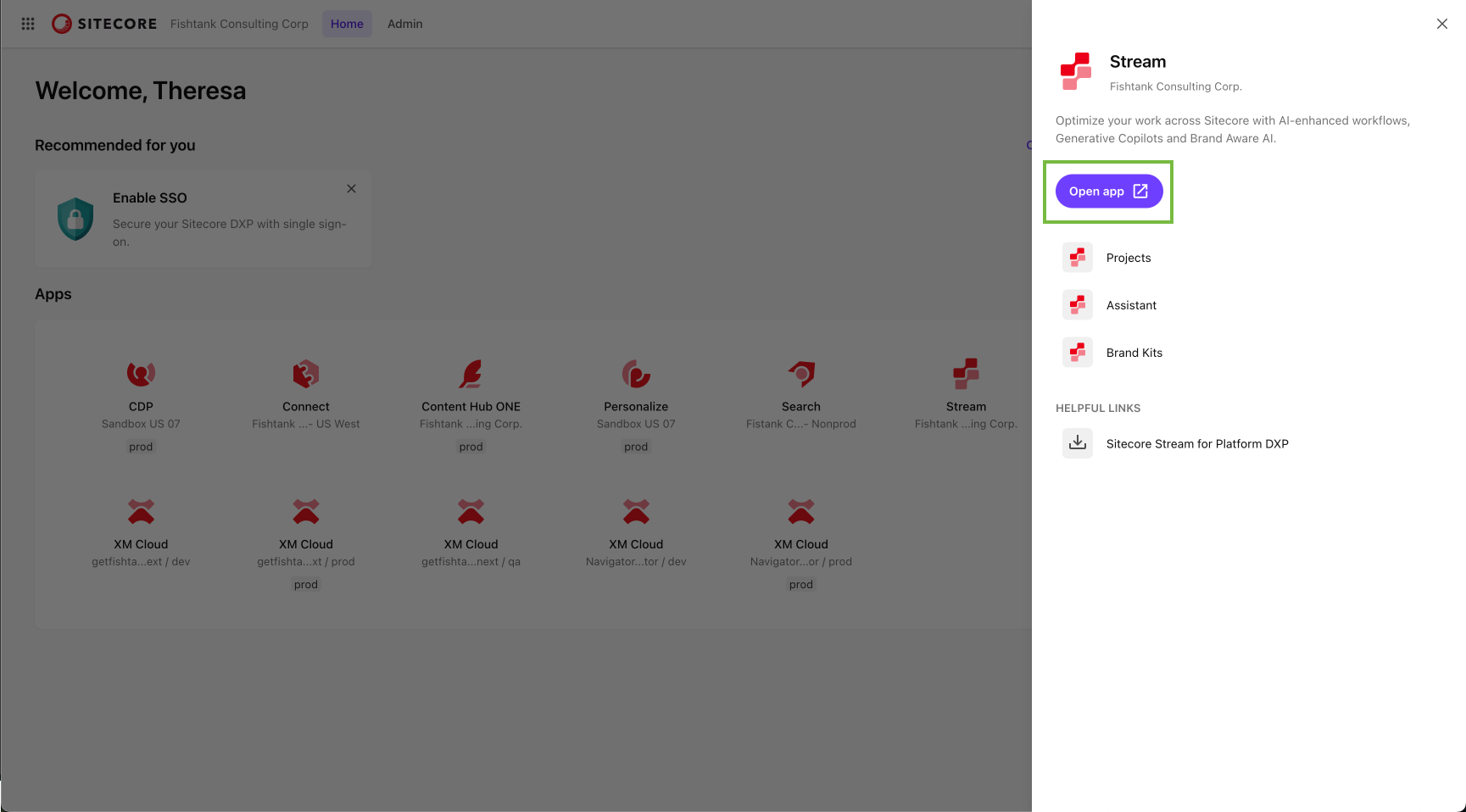Open the CDP app icon
This screenshot has width=1466, height=812.
pyautogui.click(x=141, y=374)
